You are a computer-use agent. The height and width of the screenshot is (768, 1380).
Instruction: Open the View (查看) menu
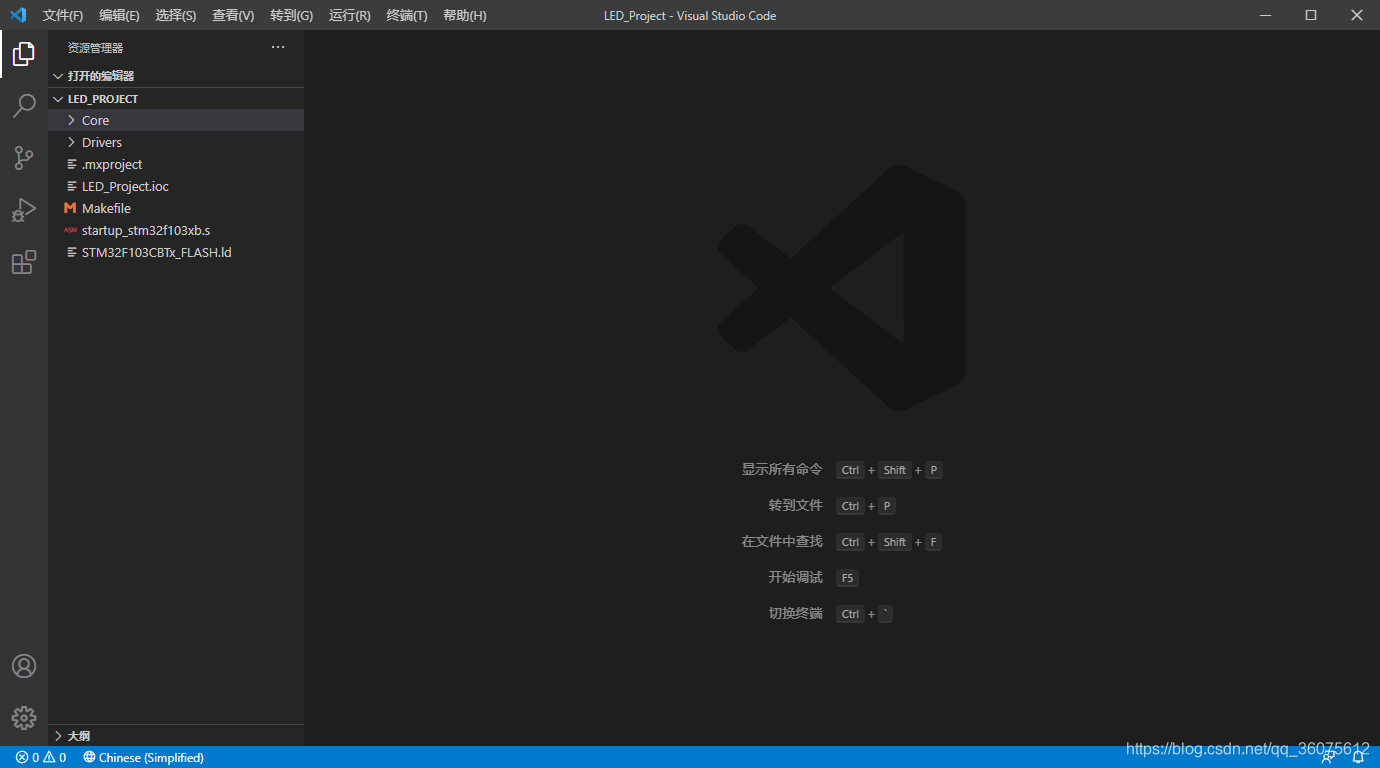coord(233,15)
